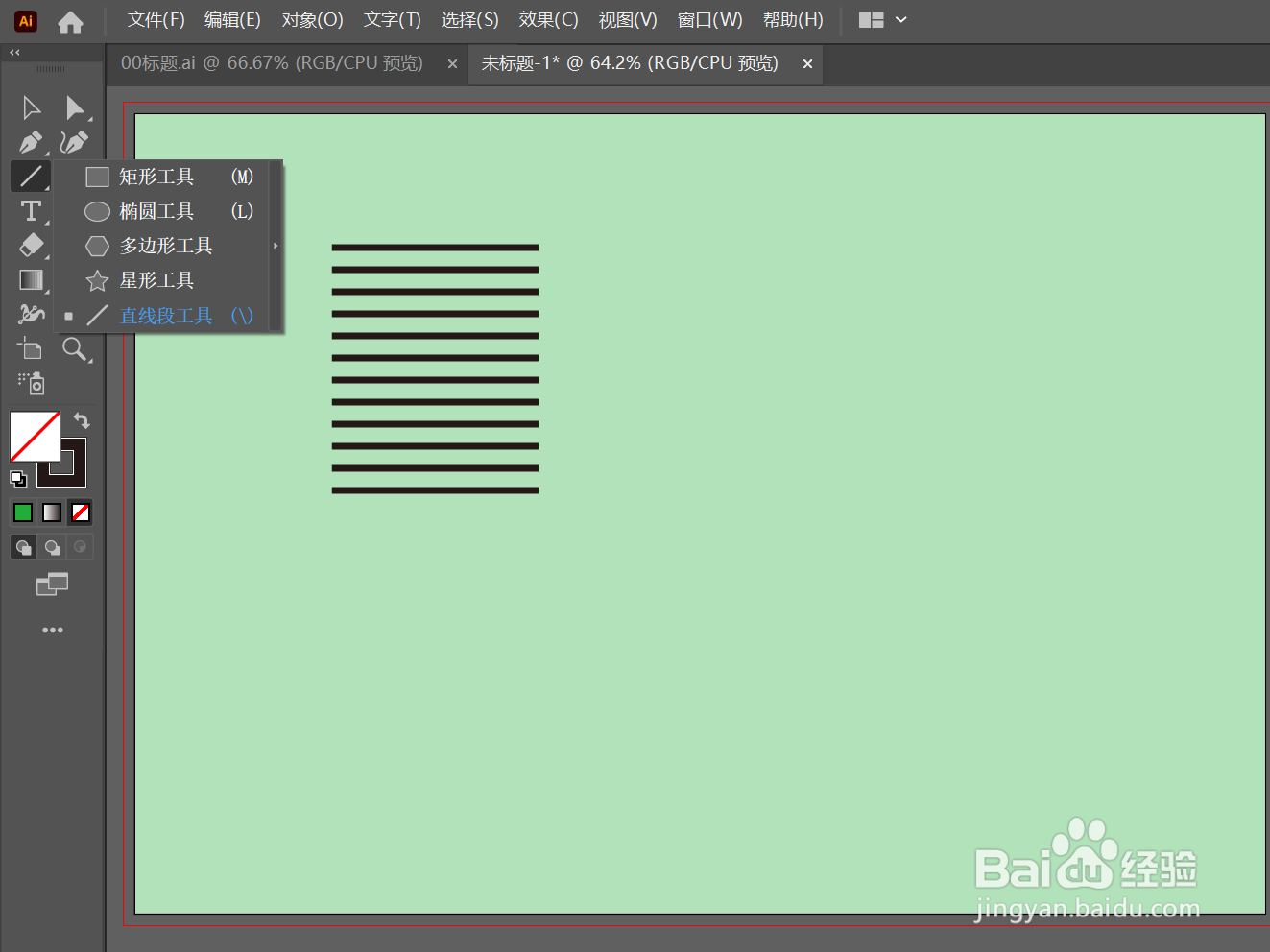Viewport: 1270px width, 952px height.
Task: Select the Selection tool arrow
Action: tap(31, 107)
